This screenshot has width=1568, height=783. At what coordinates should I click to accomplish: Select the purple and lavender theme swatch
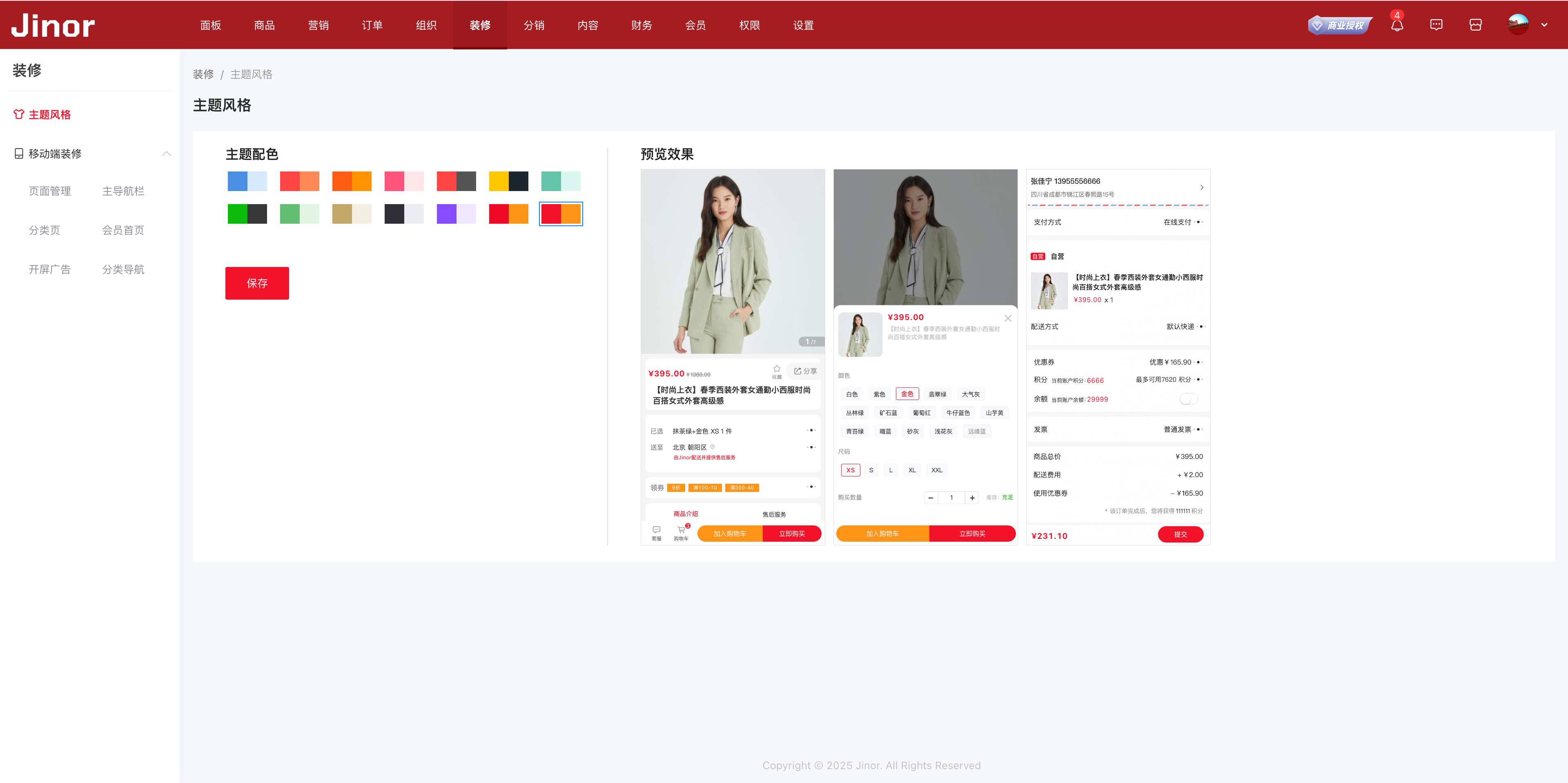click(x=457, y=214)
